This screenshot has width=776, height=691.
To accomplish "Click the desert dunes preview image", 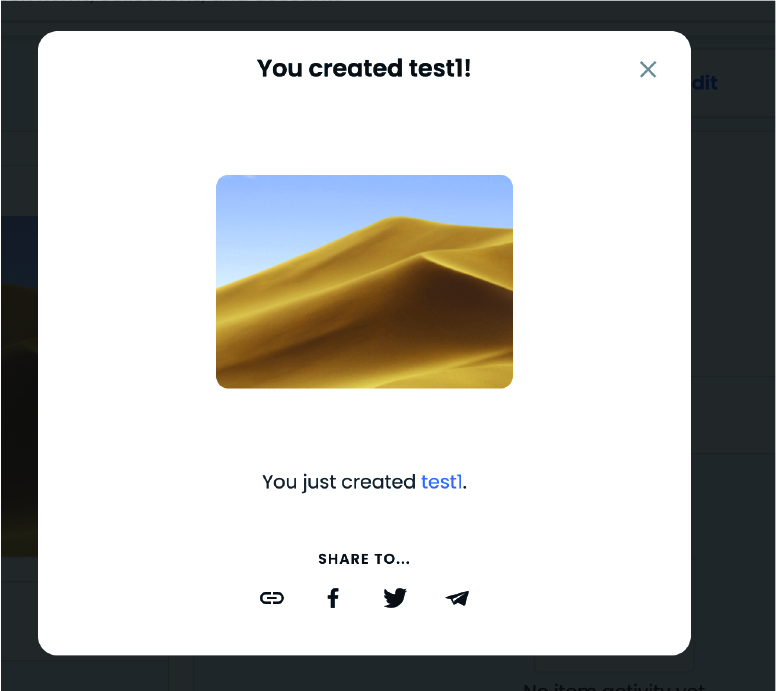I will click(364, 282).
